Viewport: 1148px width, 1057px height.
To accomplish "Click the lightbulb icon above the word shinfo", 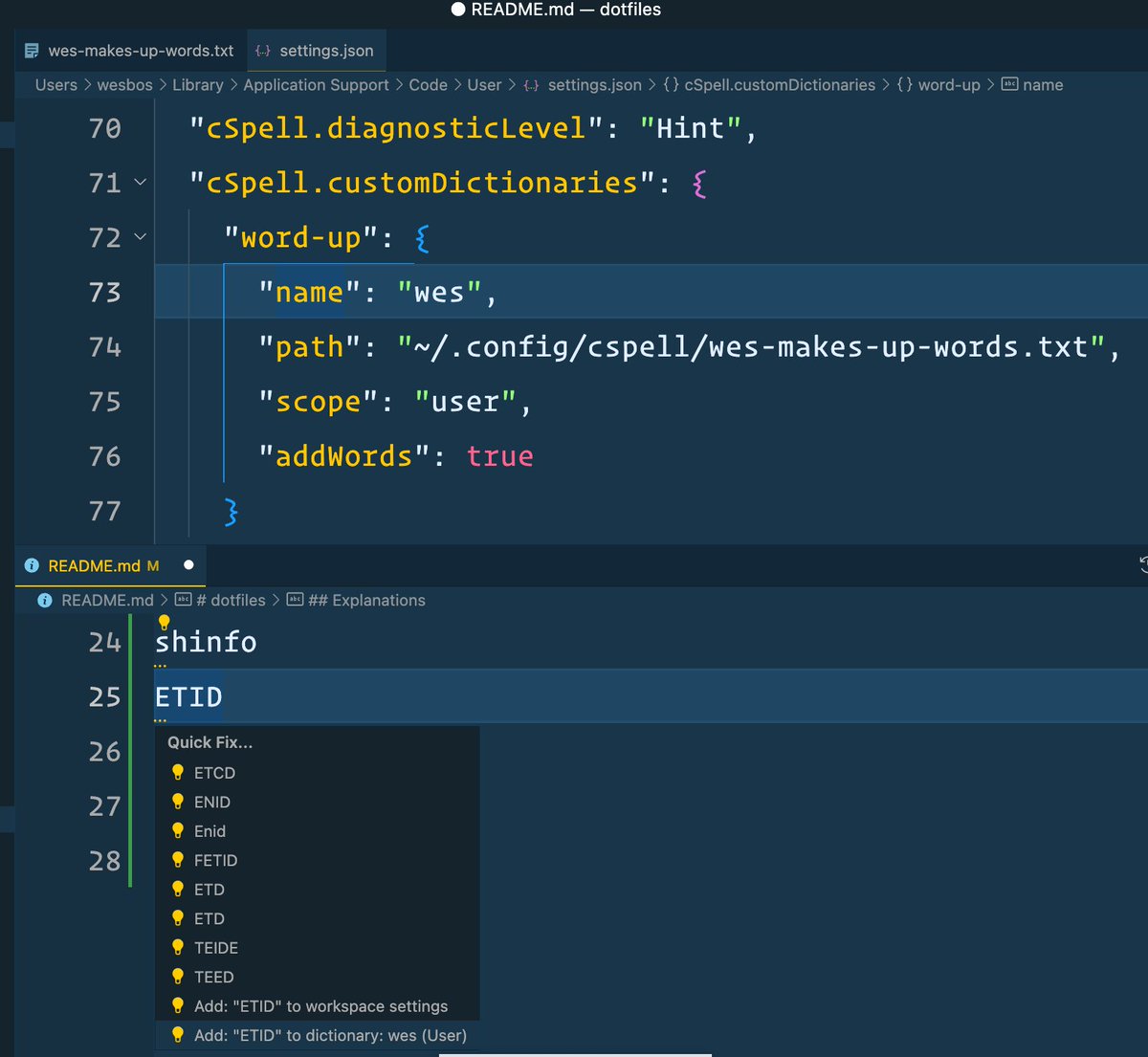I will point(164,622).
